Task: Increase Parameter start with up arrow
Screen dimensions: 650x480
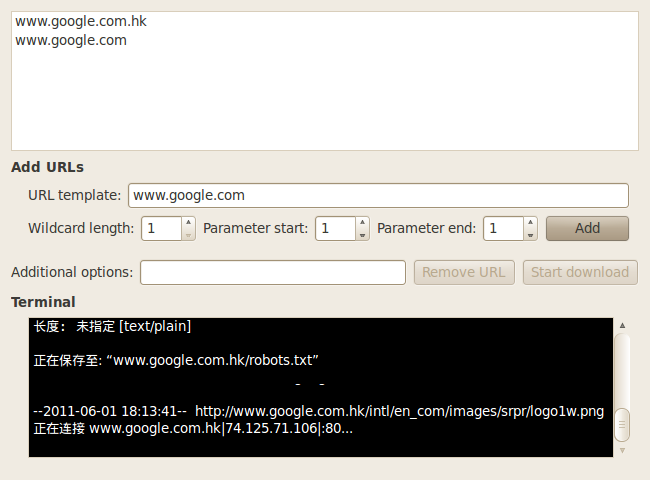Action: coord(362,223)
